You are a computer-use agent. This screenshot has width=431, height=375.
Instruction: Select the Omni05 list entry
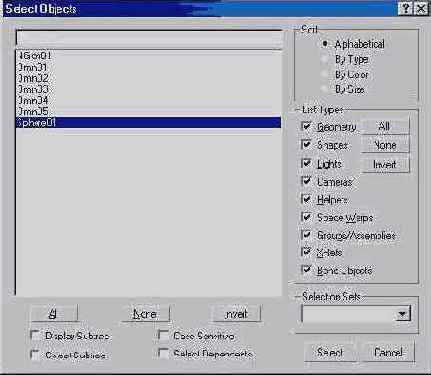(148, 111)
